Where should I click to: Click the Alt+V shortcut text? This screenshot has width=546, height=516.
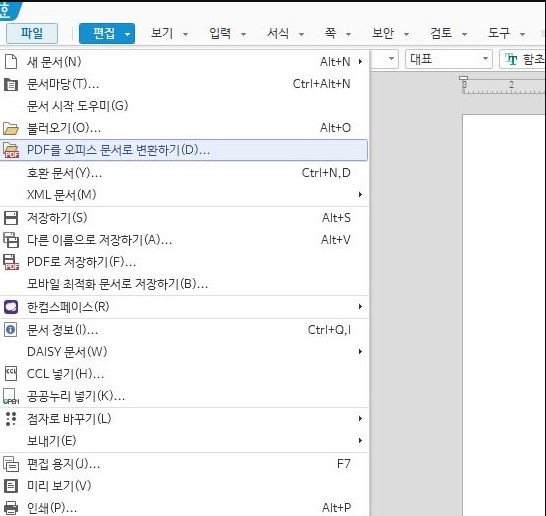[x=336, y=240]
